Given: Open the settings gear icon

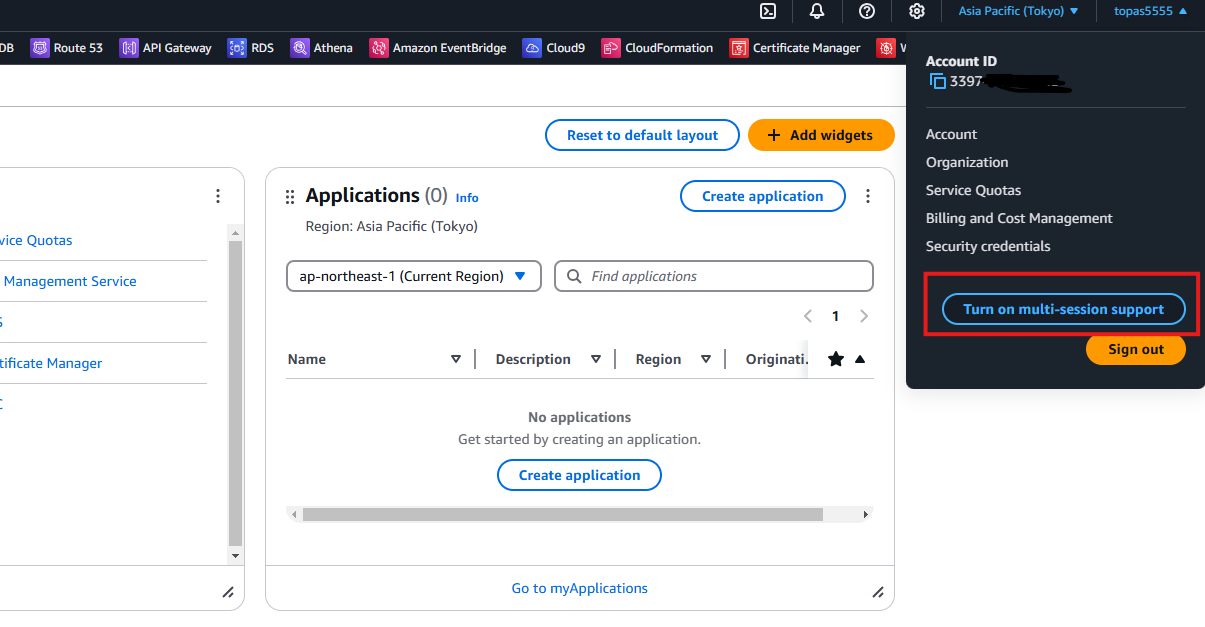Looking at the screenshot, I should coord(916,11).
